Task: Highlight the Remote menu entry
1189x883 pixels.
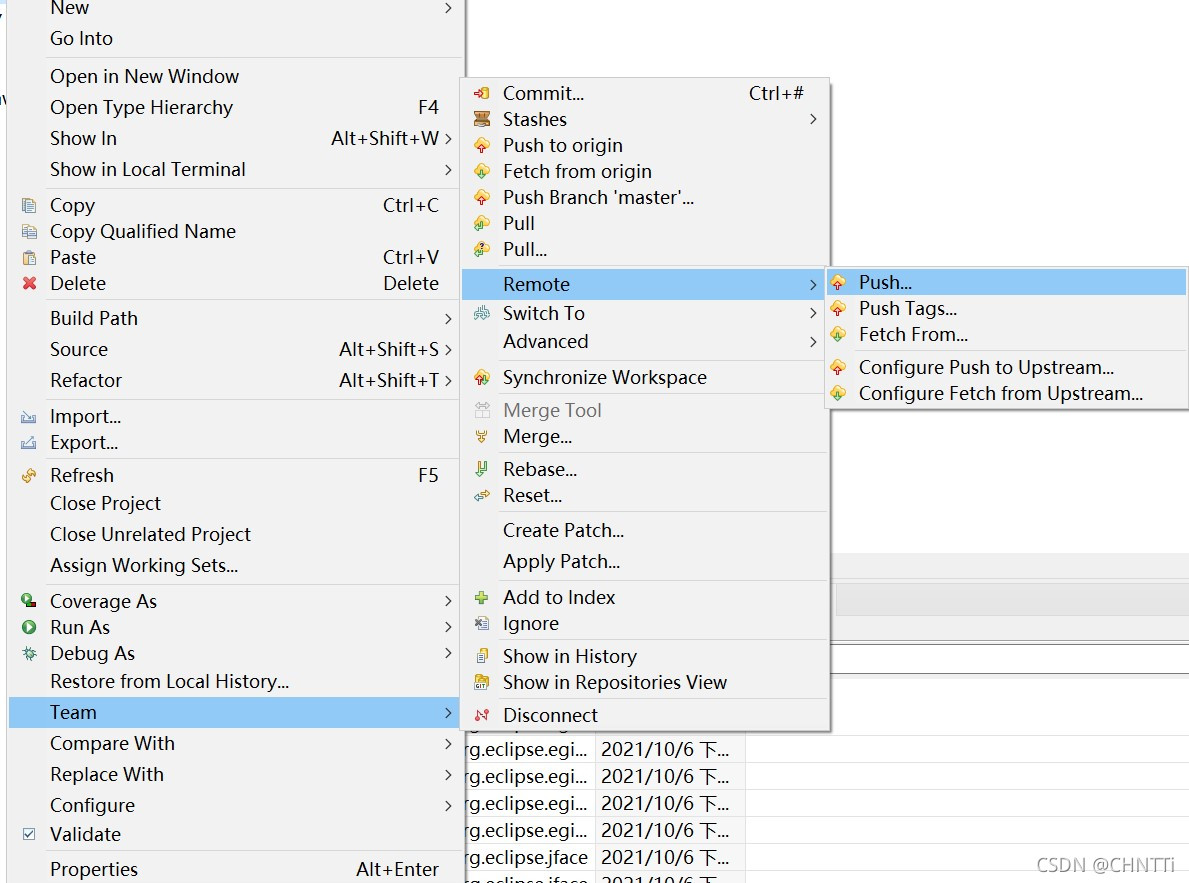Action: coord(643,284)
